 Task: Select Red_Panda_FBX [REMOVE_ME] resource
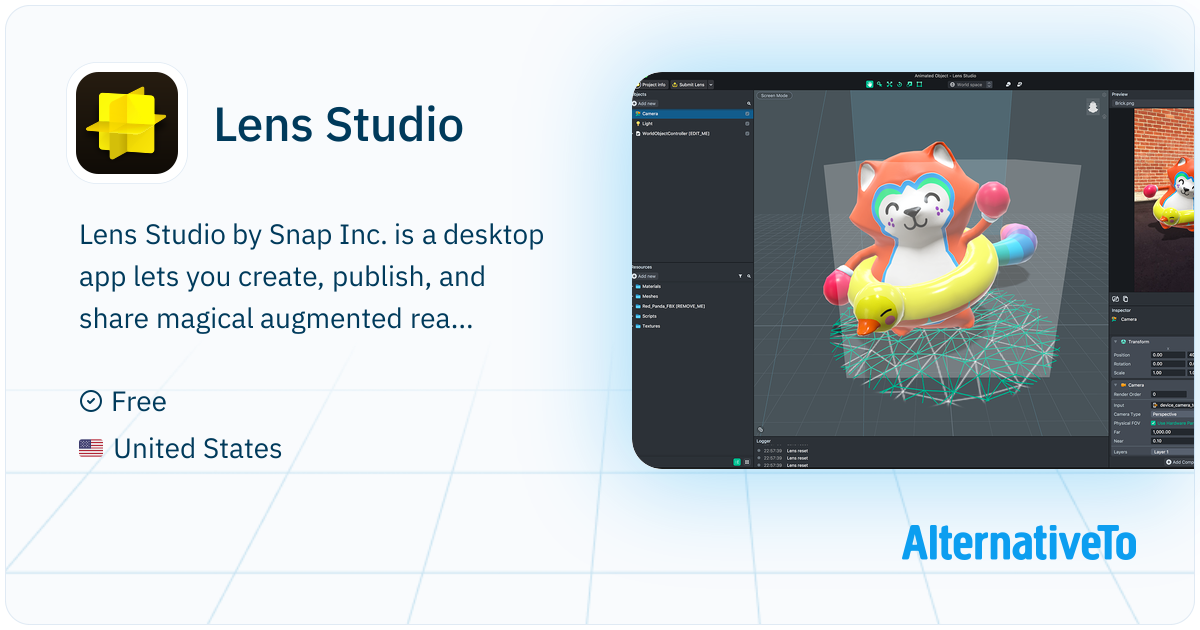tap(692, 306)
